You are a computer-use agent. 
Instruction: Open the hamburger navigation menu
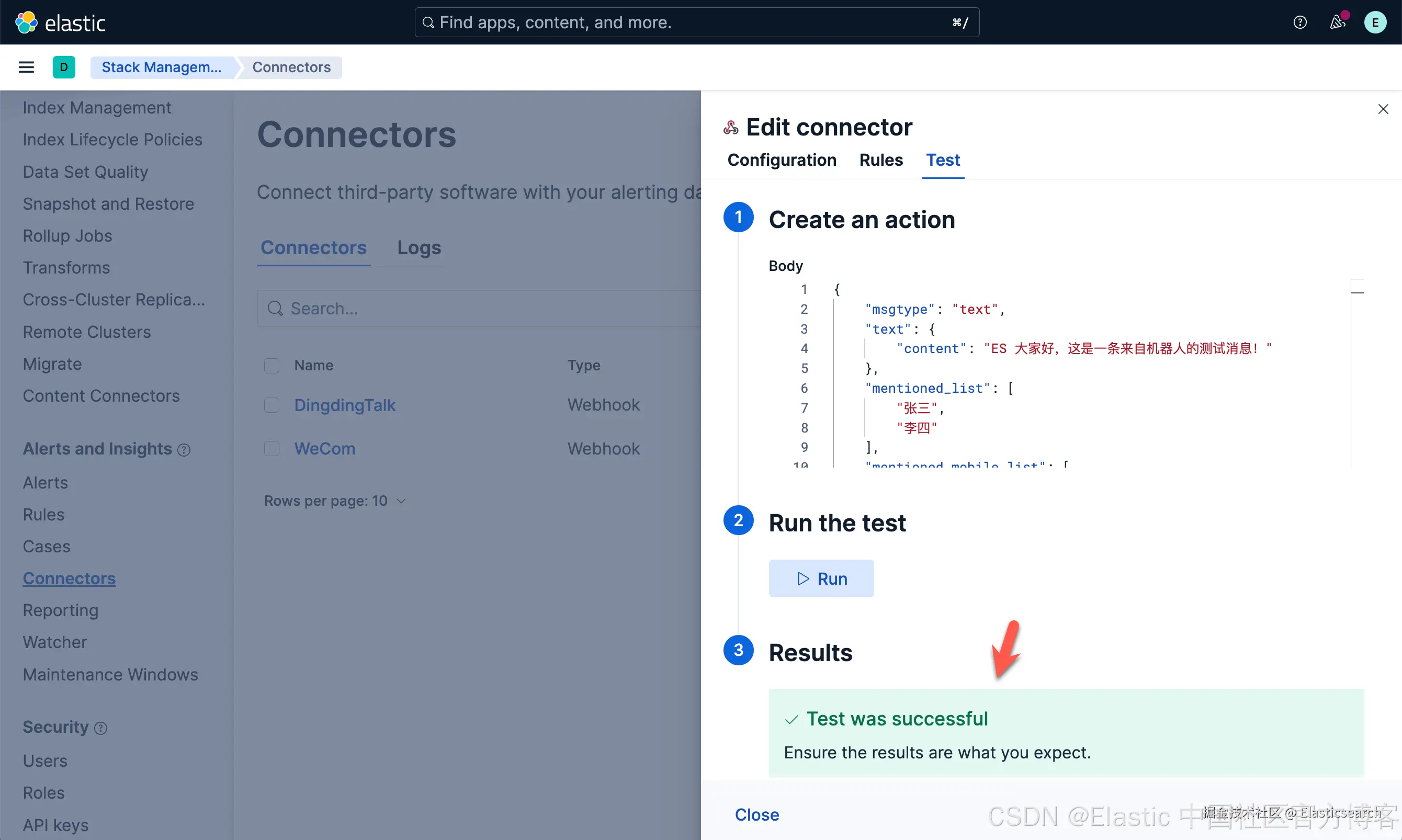point(26,67)
